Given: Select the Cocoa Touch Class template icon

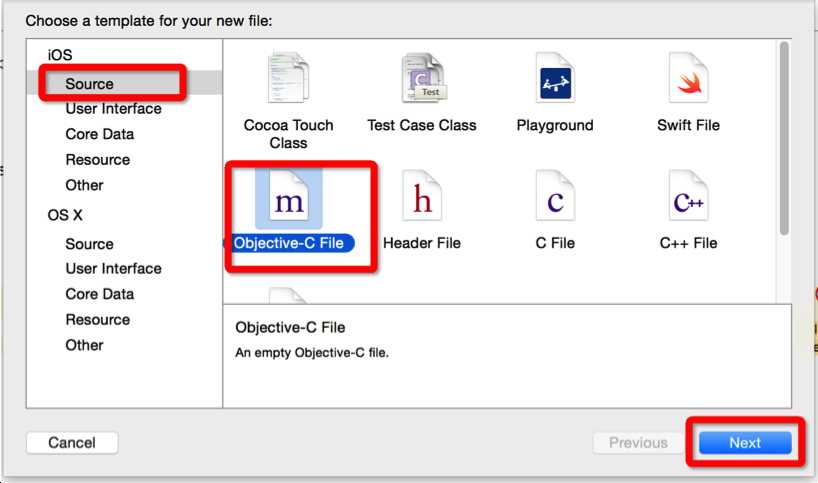Looking at the screenshot, I should [x=288, y=78].
